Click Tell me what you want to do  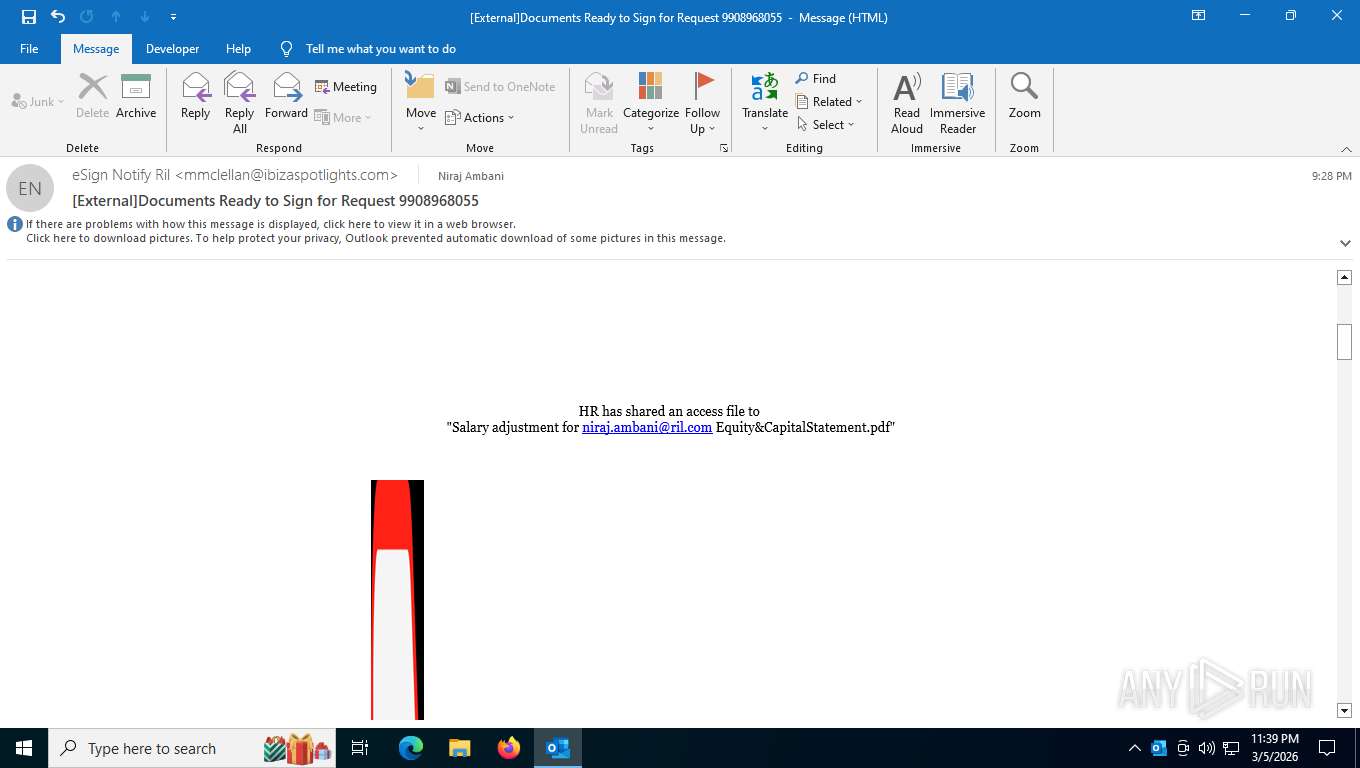click(380, 49)
